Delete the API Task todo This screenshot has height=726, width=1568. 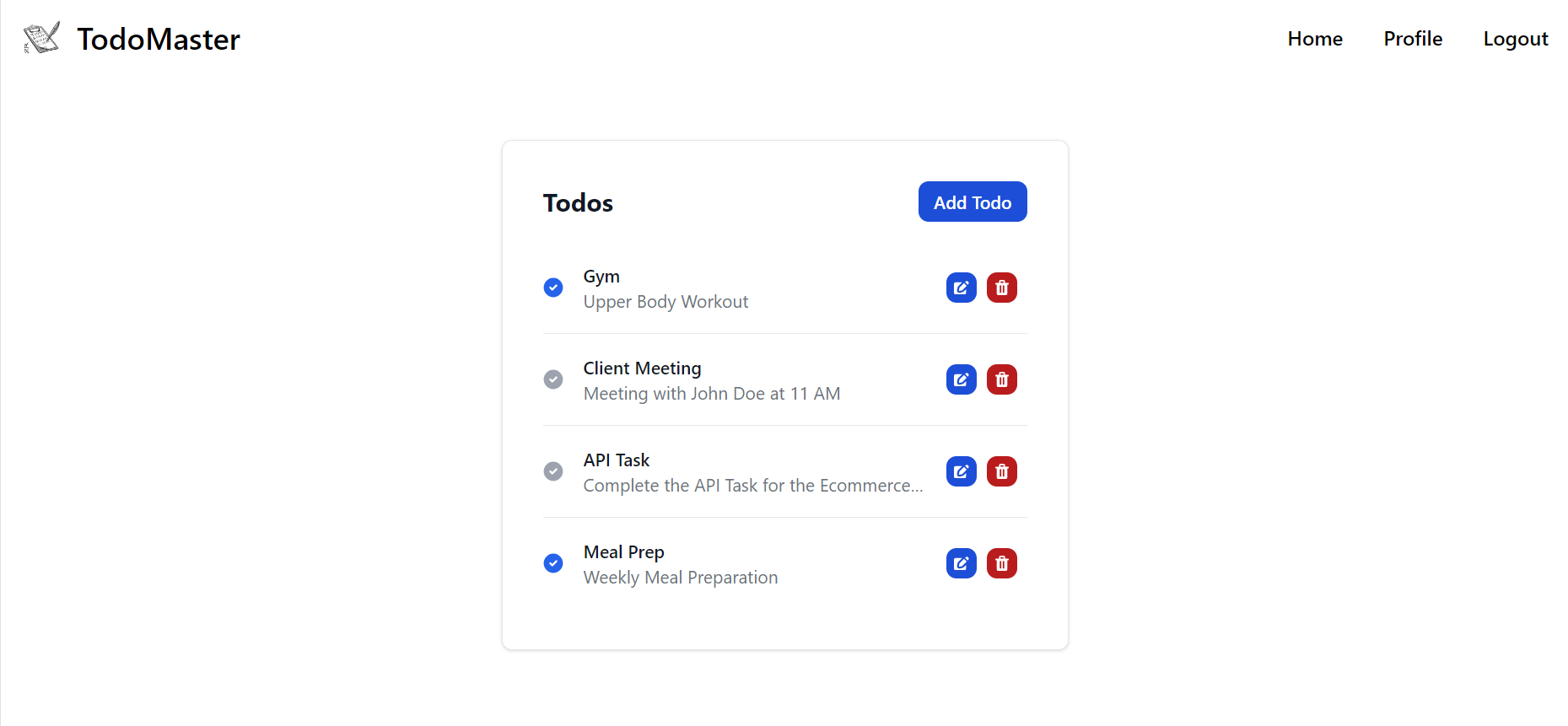(x=1001, y=471)
